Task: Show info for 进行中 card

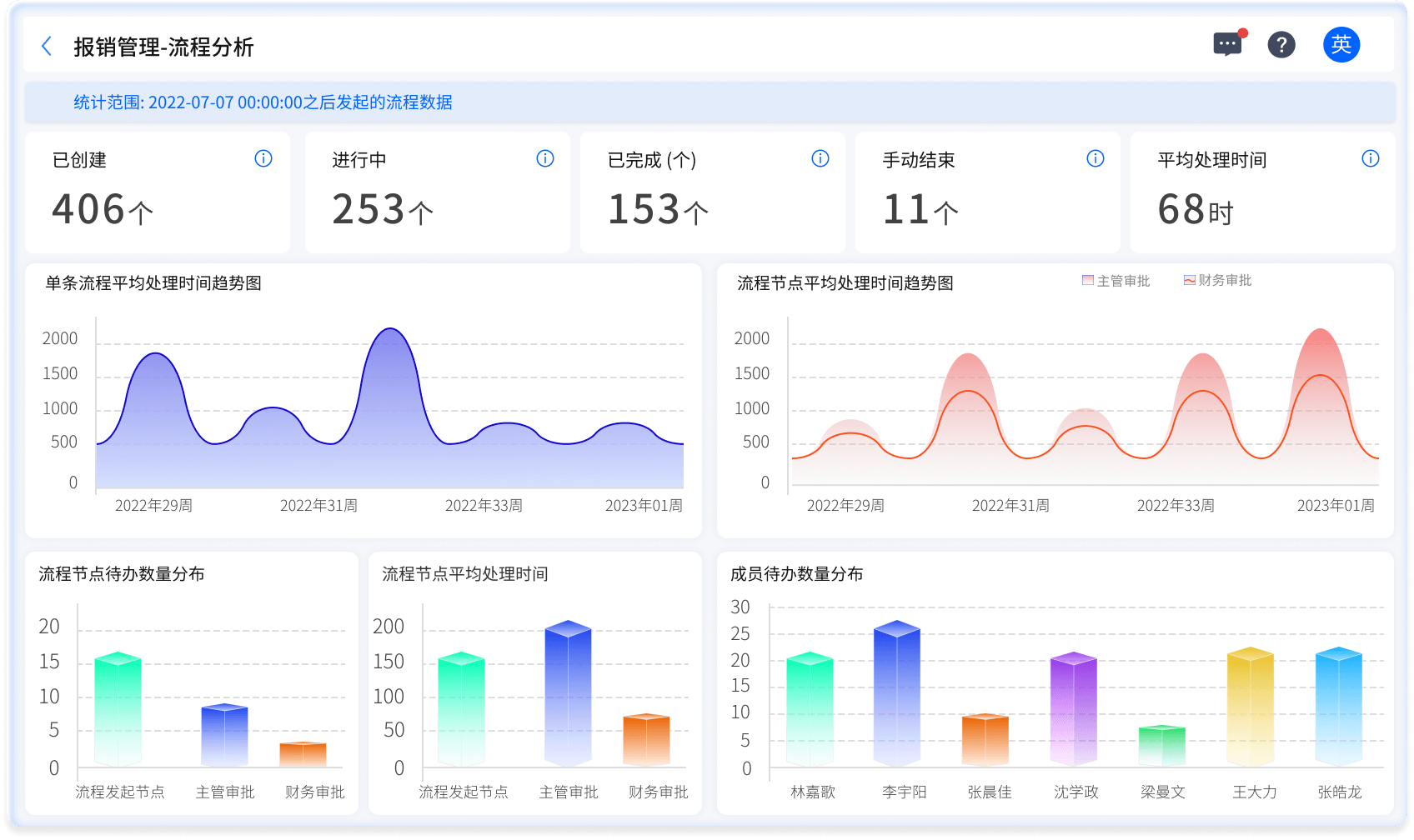Action: coord(545,158)
